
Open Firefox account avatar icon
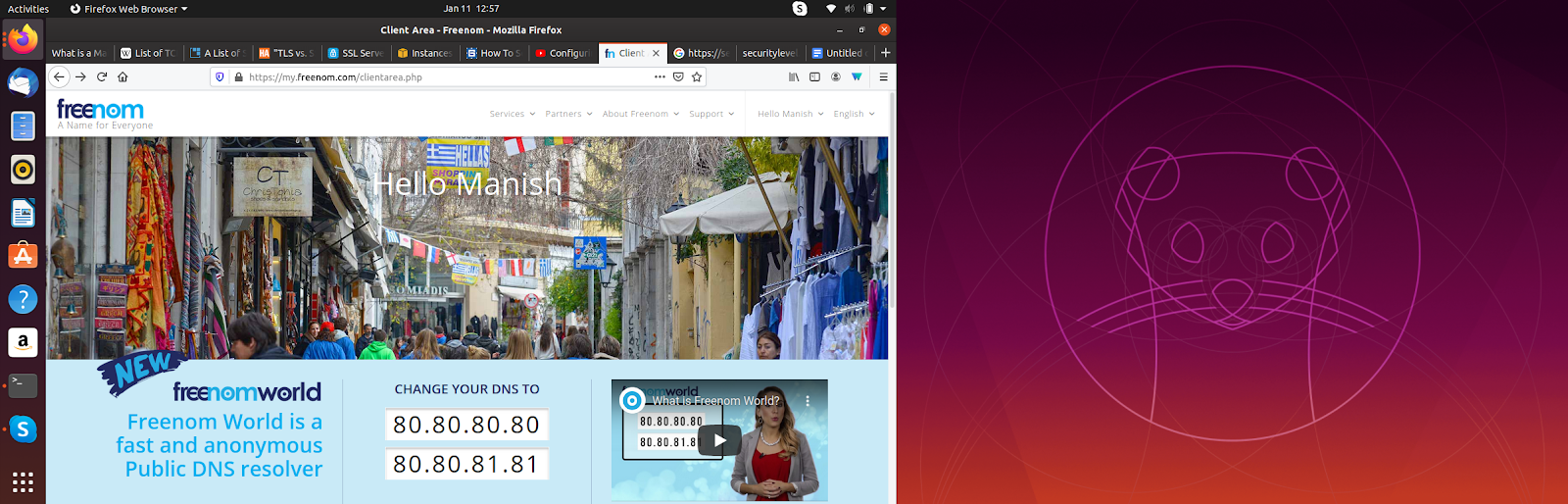tap(836, 76)
